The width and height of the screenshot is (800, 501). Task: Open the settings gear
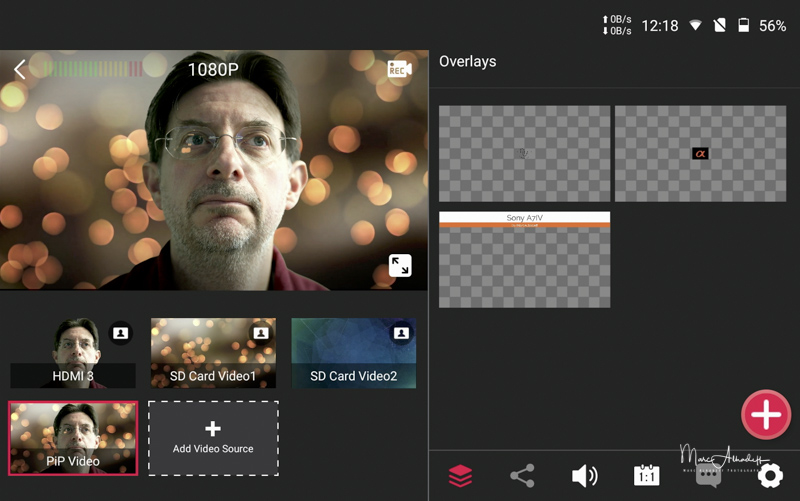tap(770, 476)
